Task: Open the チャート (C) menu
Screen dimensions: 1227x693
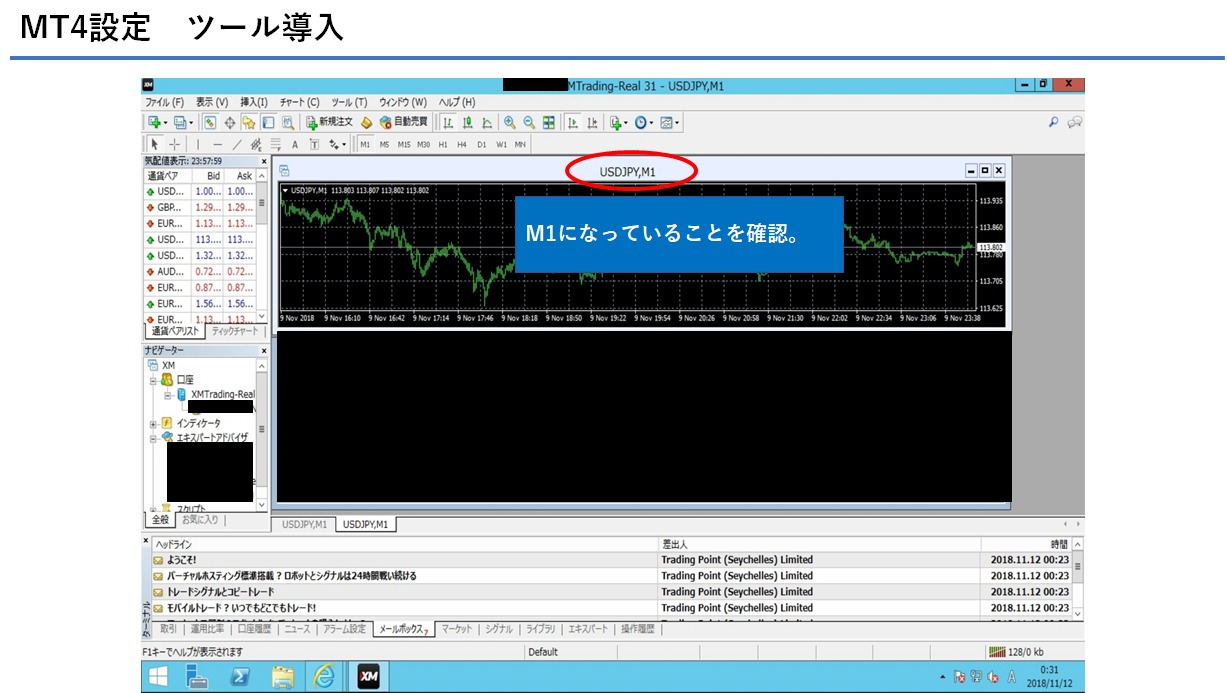Action: pos(300,102)
